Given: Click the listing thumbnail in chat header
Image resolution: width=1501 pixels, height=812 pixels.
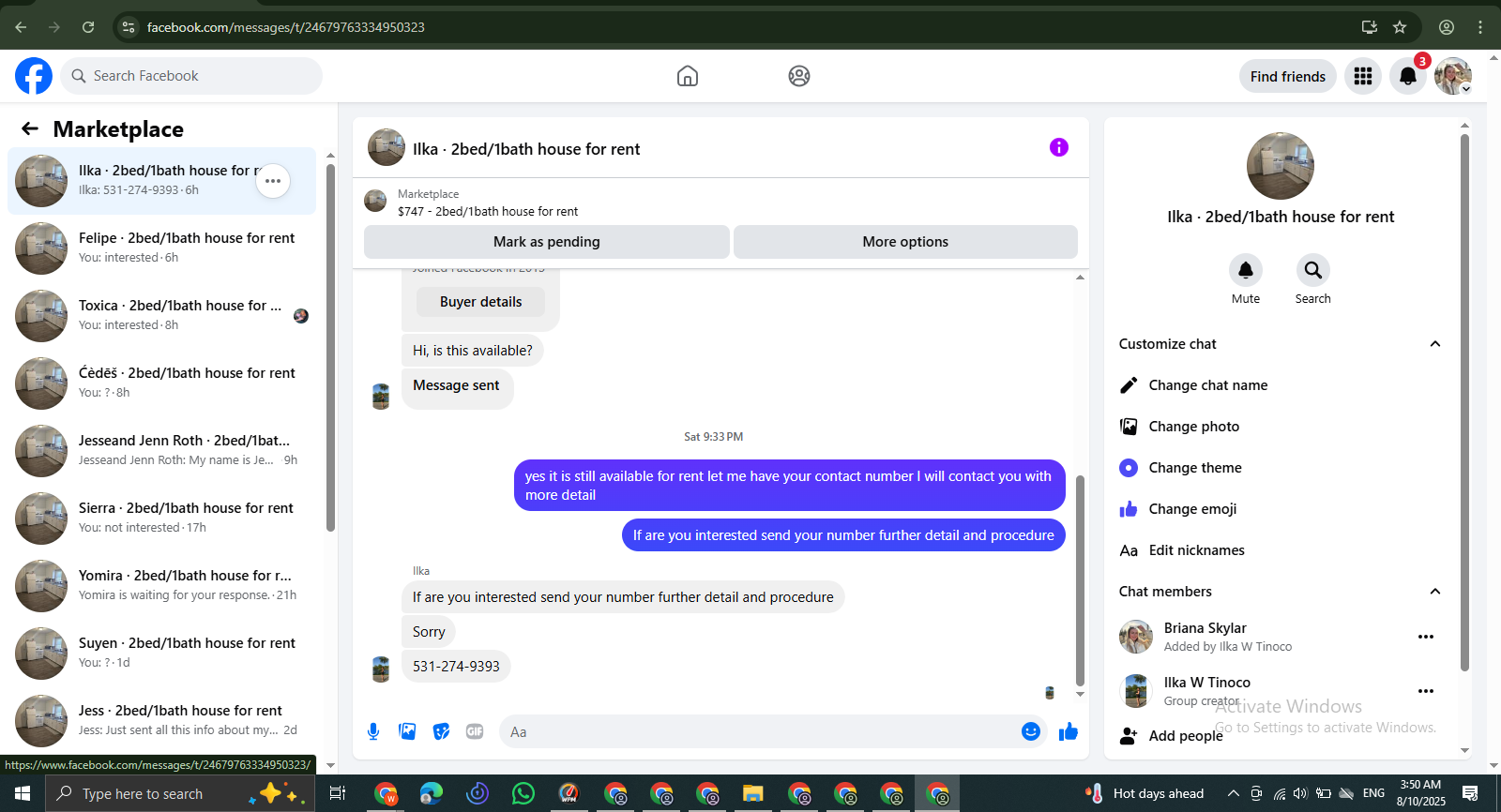Looking at the screenshot, I should (x=387, y=148).
